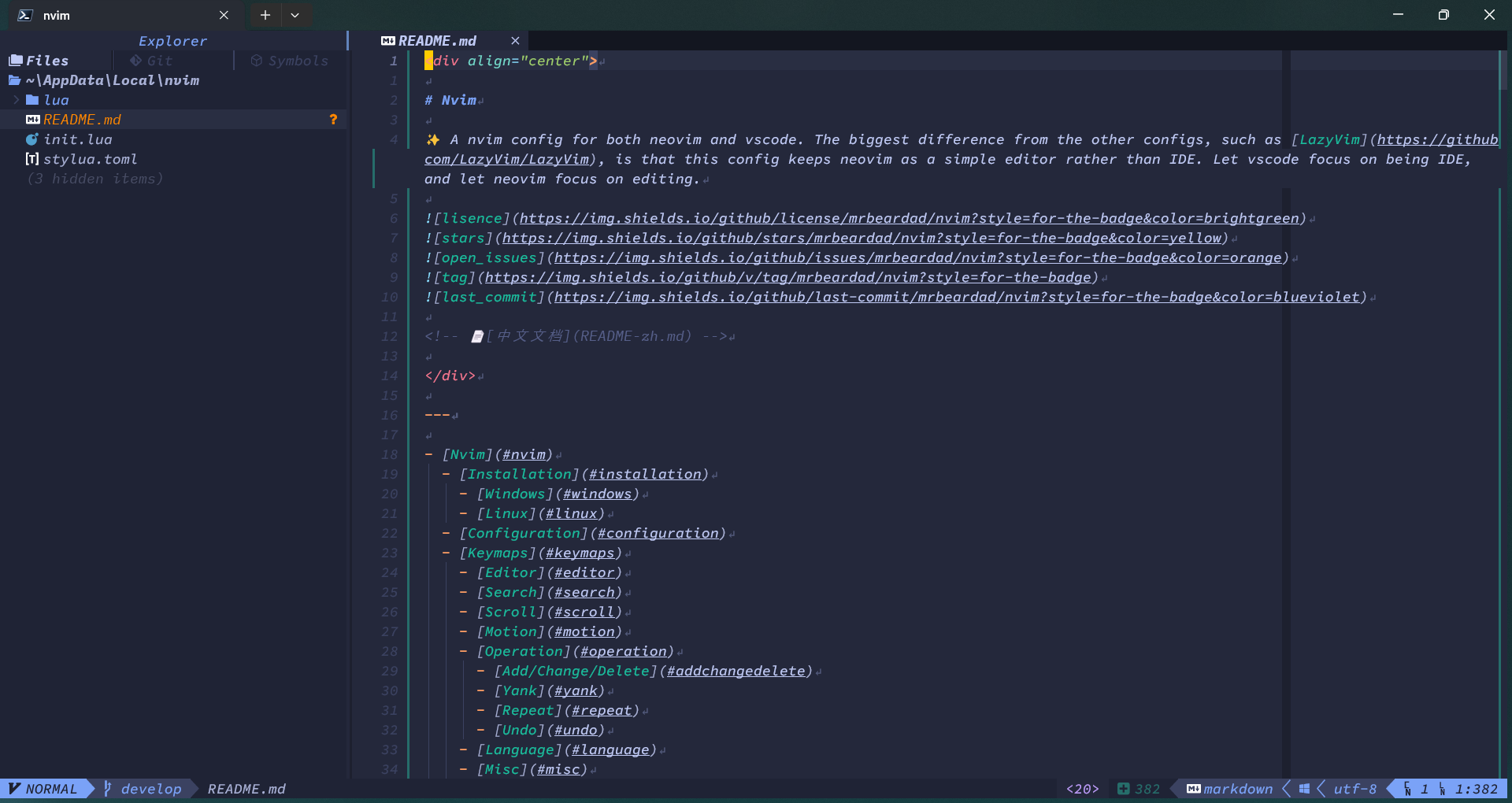Click the utf-8 encoding indicator
Viewport: 1512px width, 803px height.
tap(1354, 789)
